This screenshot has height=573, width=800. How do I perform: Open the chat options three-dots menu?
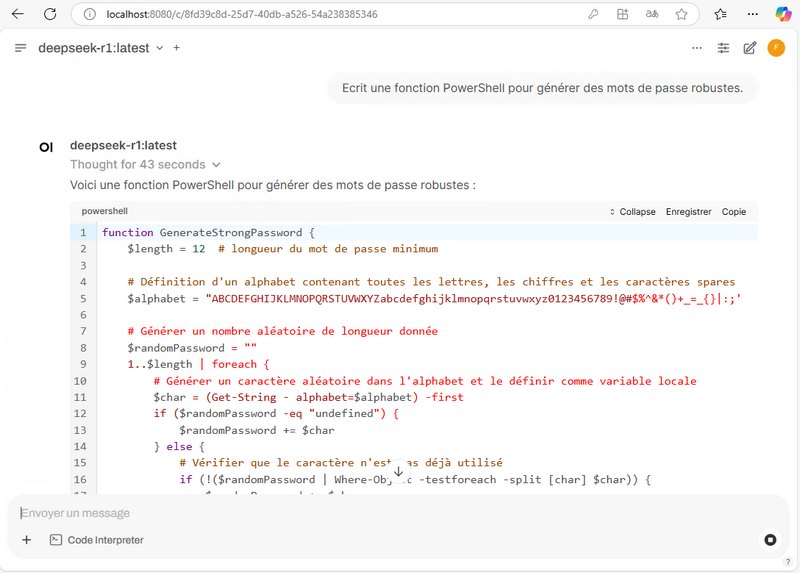pyautogui.click(x=697, y=48)
